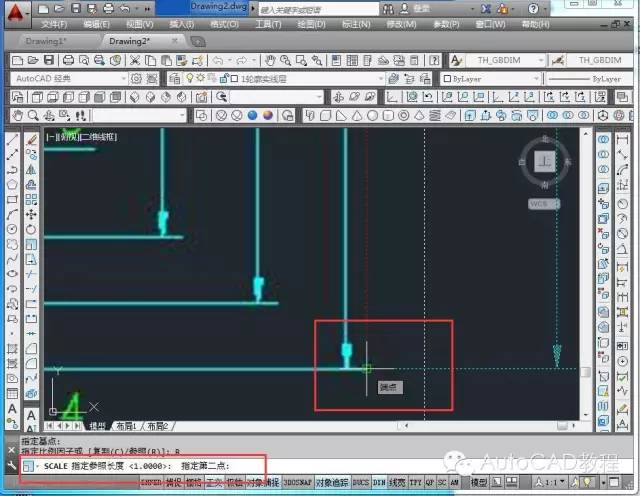
Task: Switch to 布局1 layout tab
Action: (x=126, y=426)
